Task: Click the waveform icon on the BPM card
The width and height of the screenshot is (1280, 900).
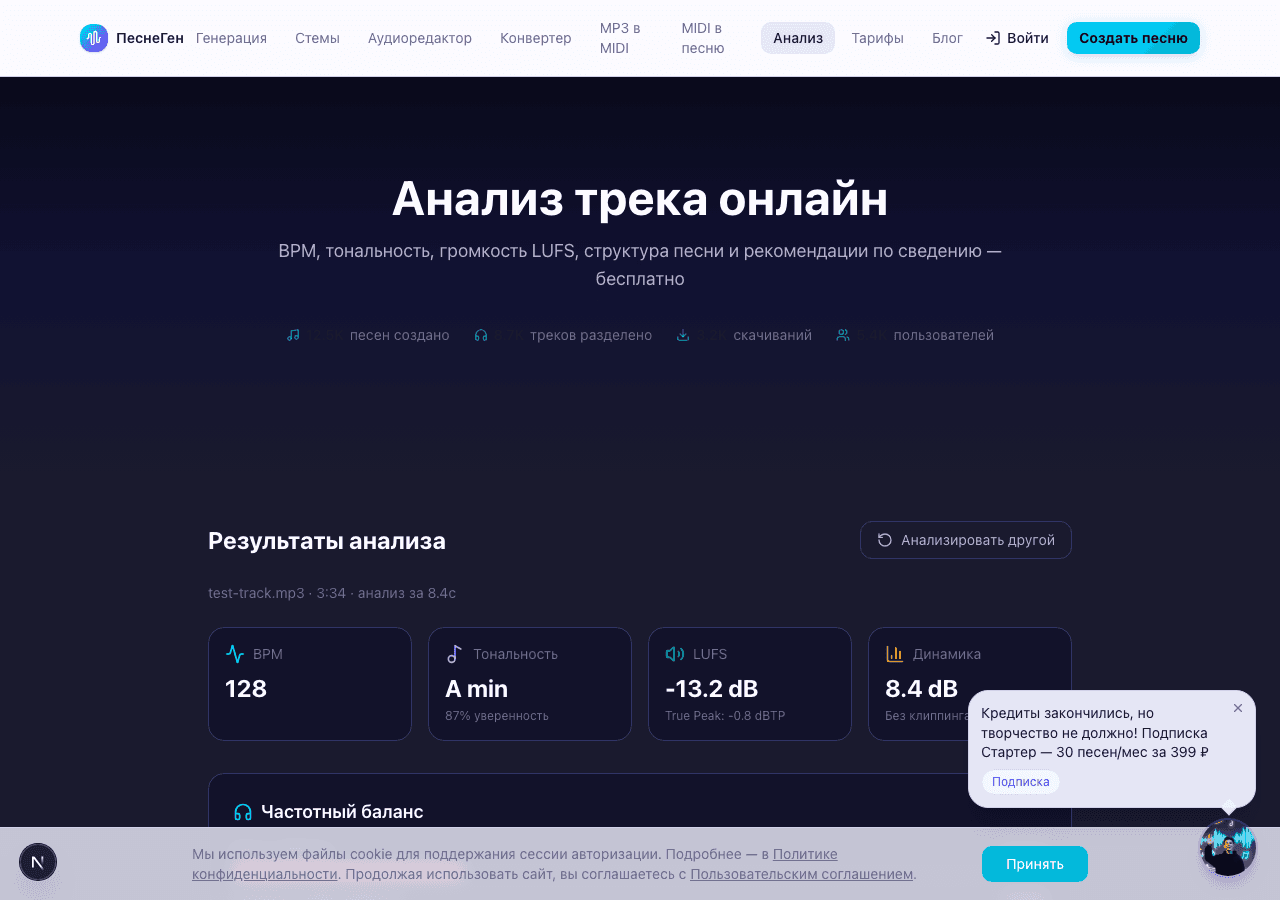Action: [x=234, y=654]
